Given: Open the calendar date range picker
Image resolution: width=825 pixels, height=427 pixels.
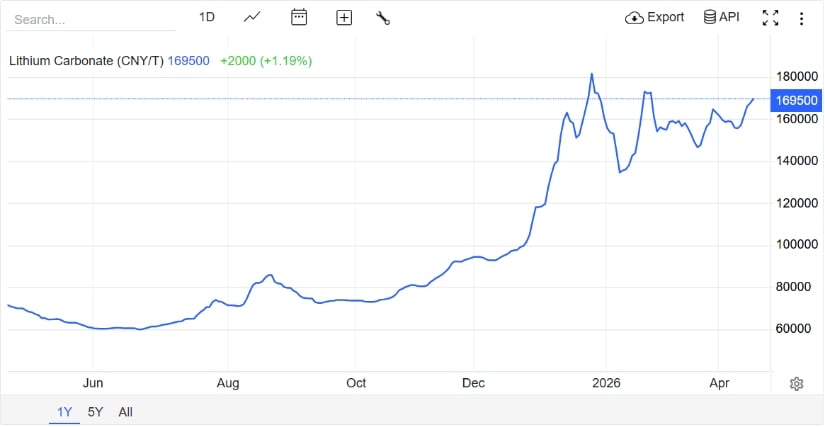Looking at the screenshot, I should [x=298, y=17].
